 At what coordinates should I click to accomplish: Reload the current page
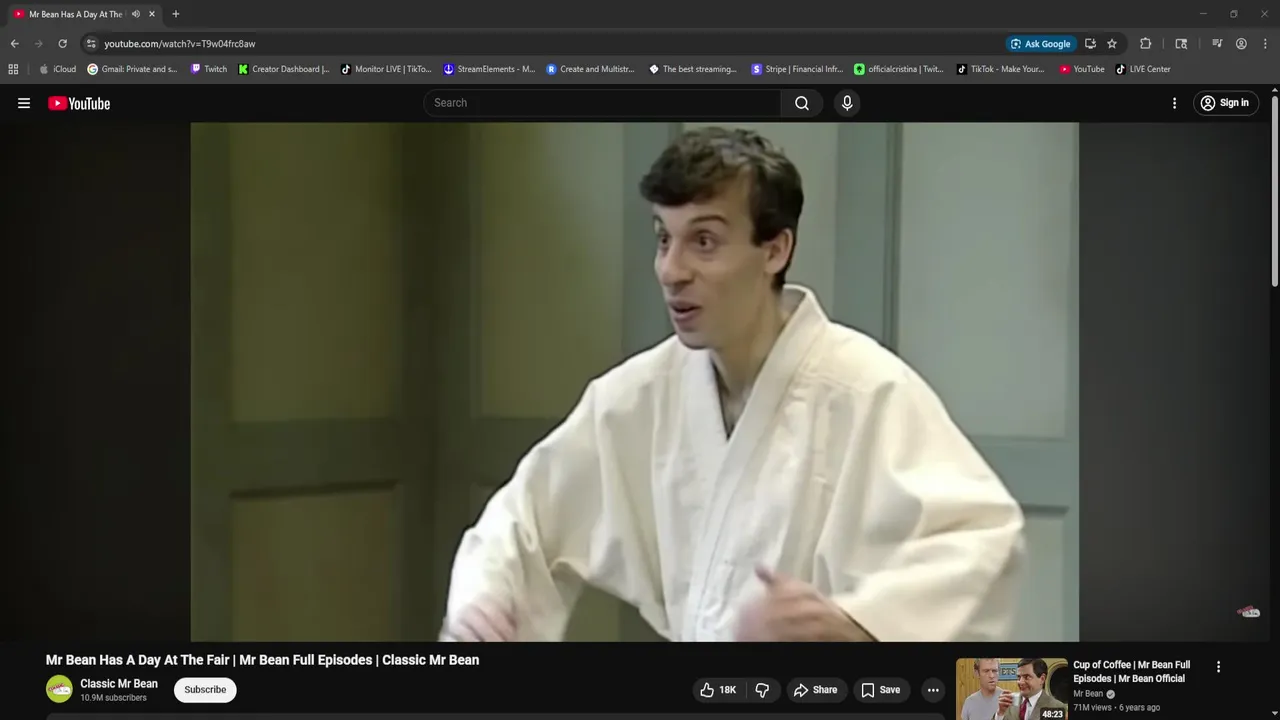62,44
